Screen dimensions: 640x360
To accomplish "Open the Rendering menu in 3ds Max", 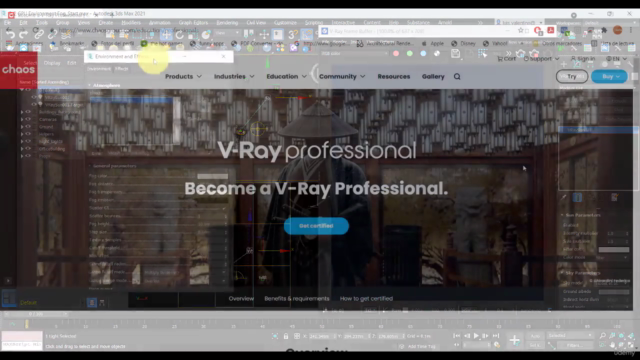I will [227, 22].
